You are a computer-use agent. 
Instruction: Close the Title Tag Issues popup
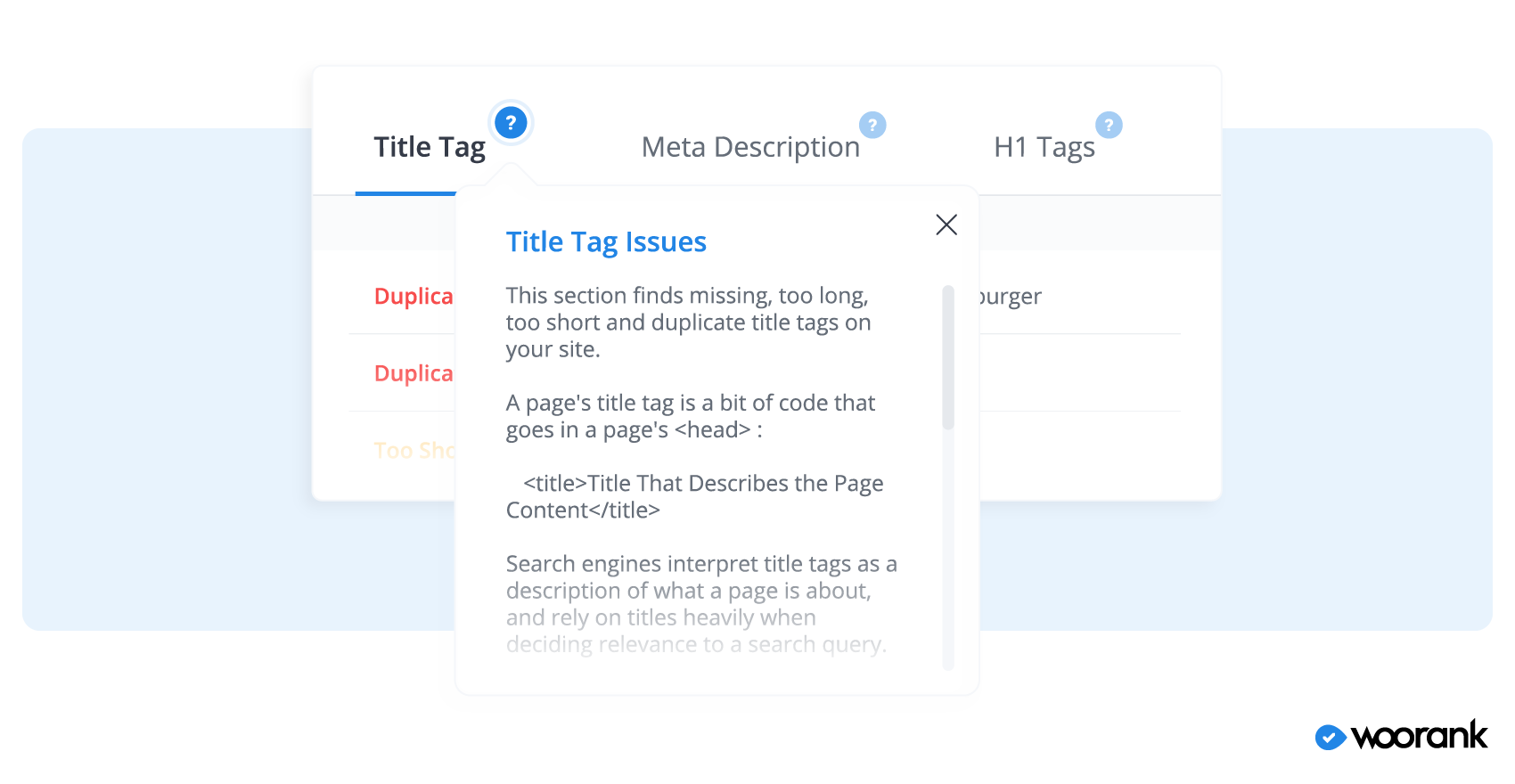point(946,225)
